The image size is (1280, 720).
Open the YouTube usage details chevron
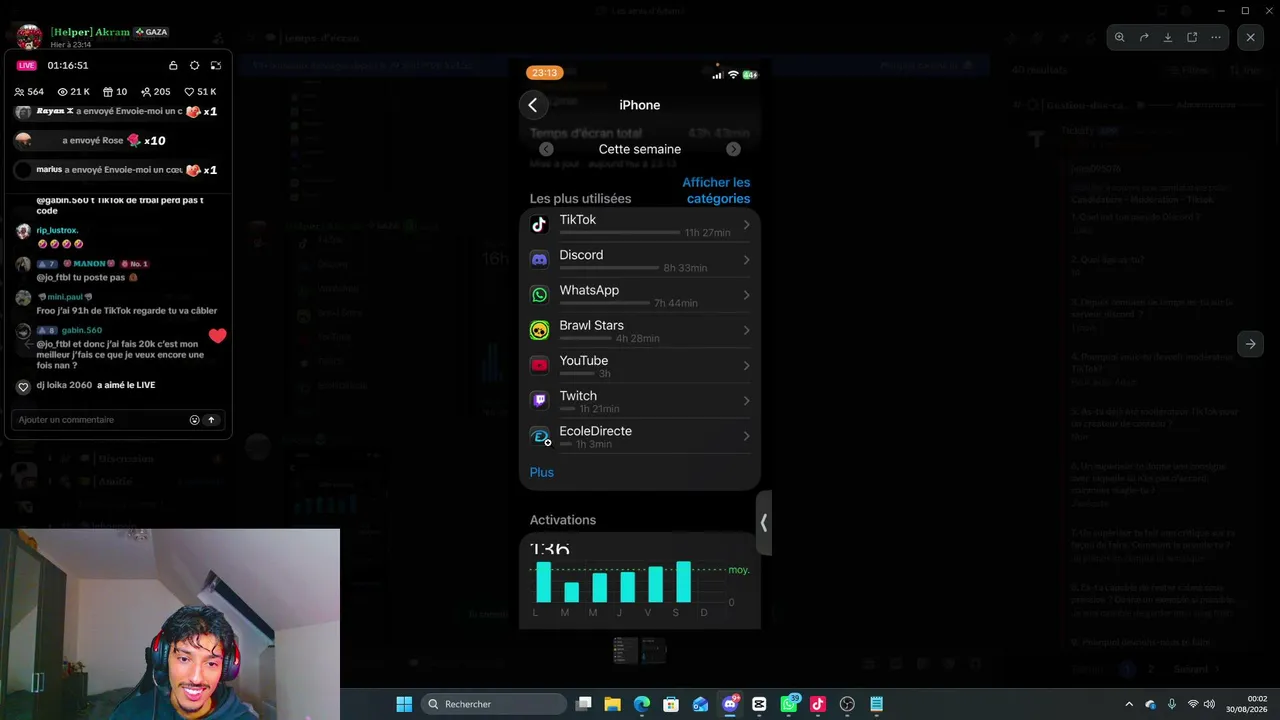pos(746,366)
